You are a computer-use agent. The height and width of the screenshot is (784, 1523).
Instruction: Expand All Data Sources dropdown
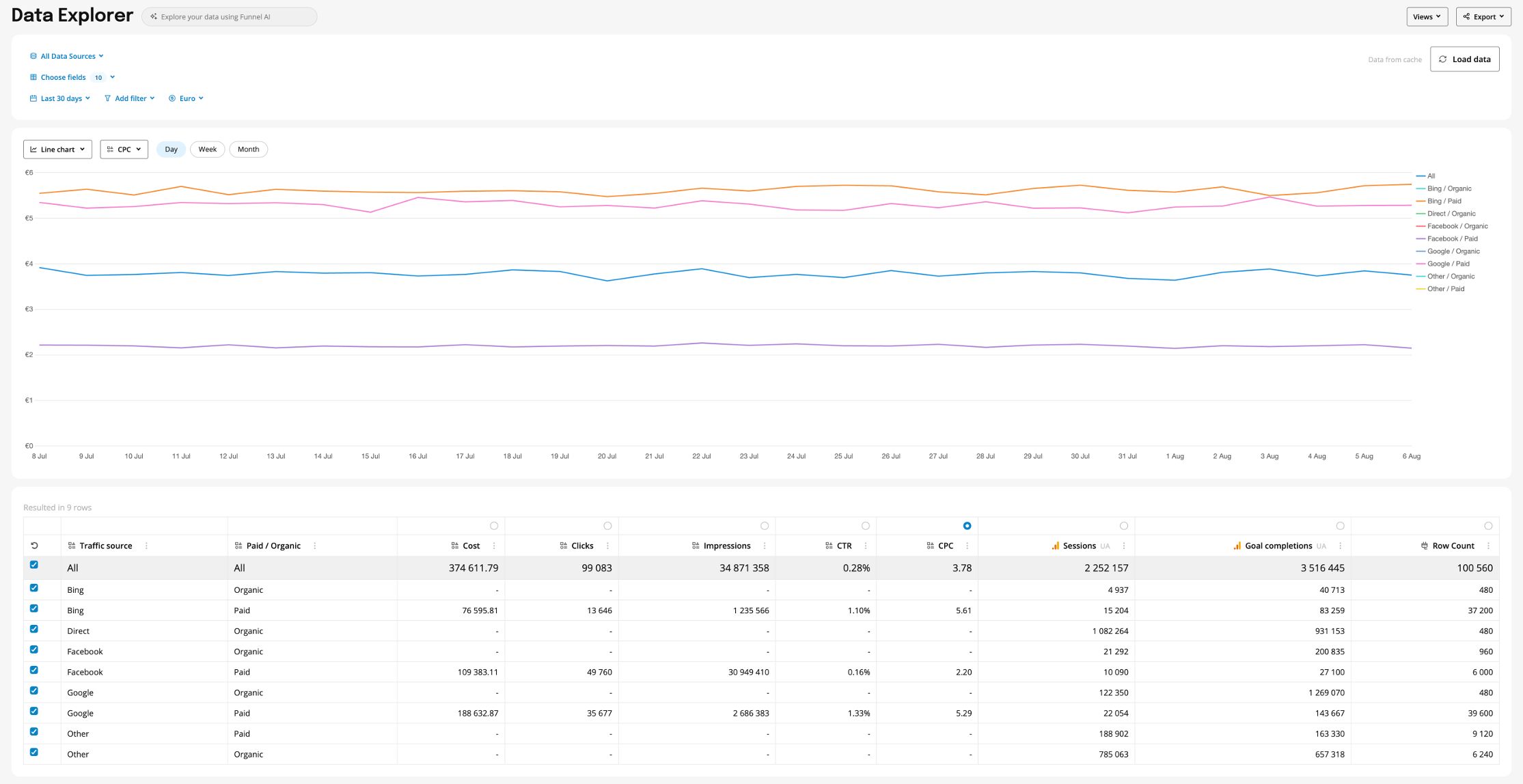67,56
